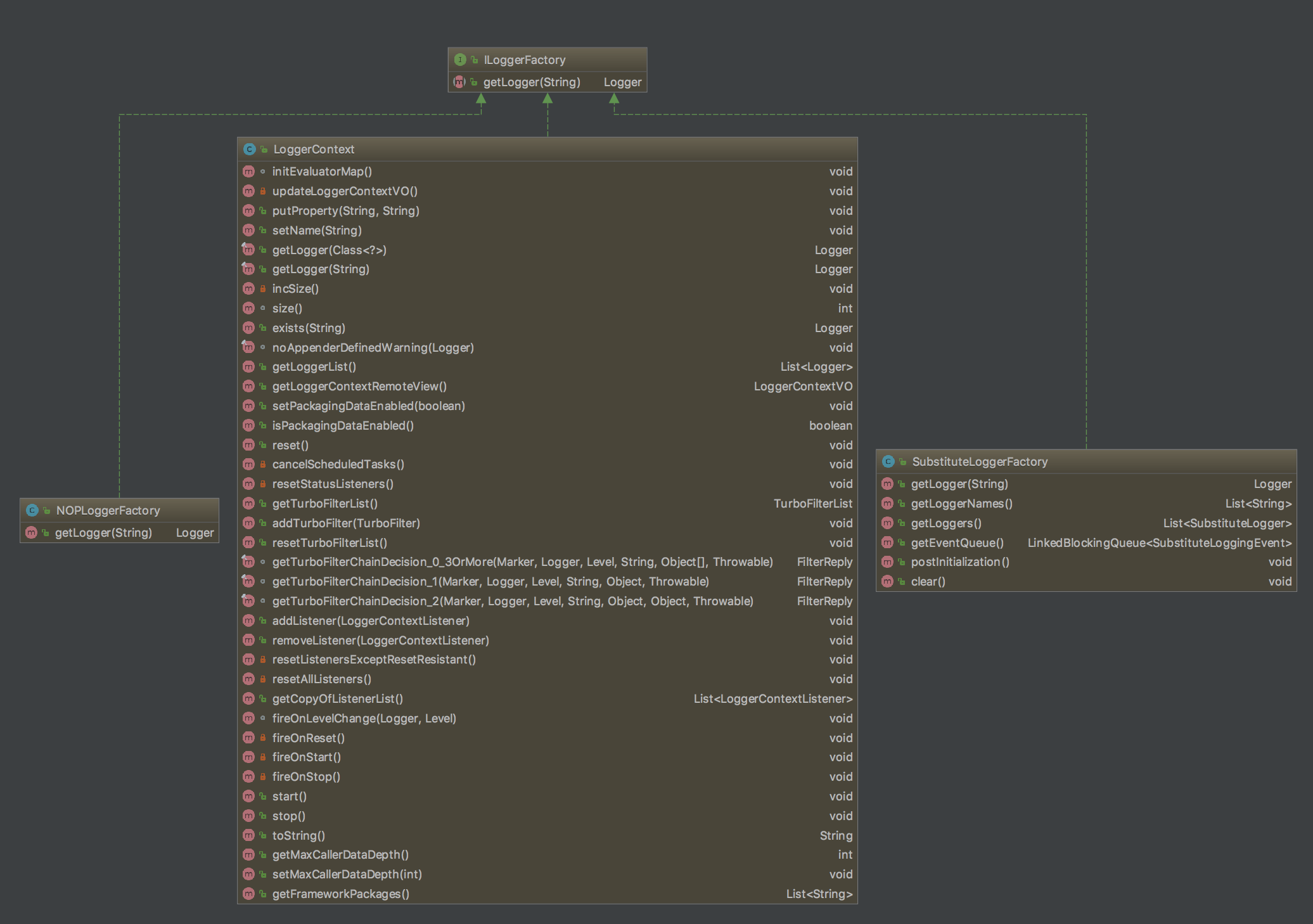
Task: Click the LoggerContextVO return type
Action: [803, 386]
